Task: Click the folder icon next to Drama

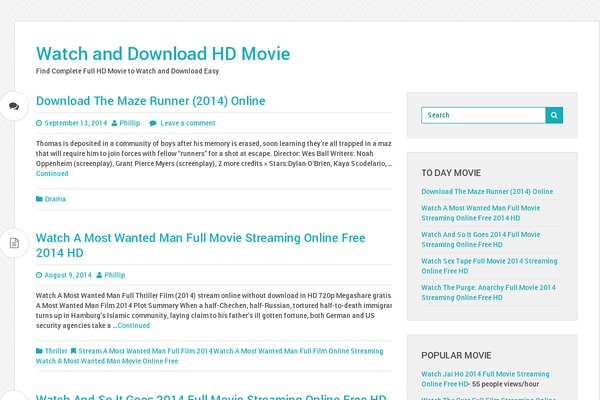Action: click(x=39, y=199)
